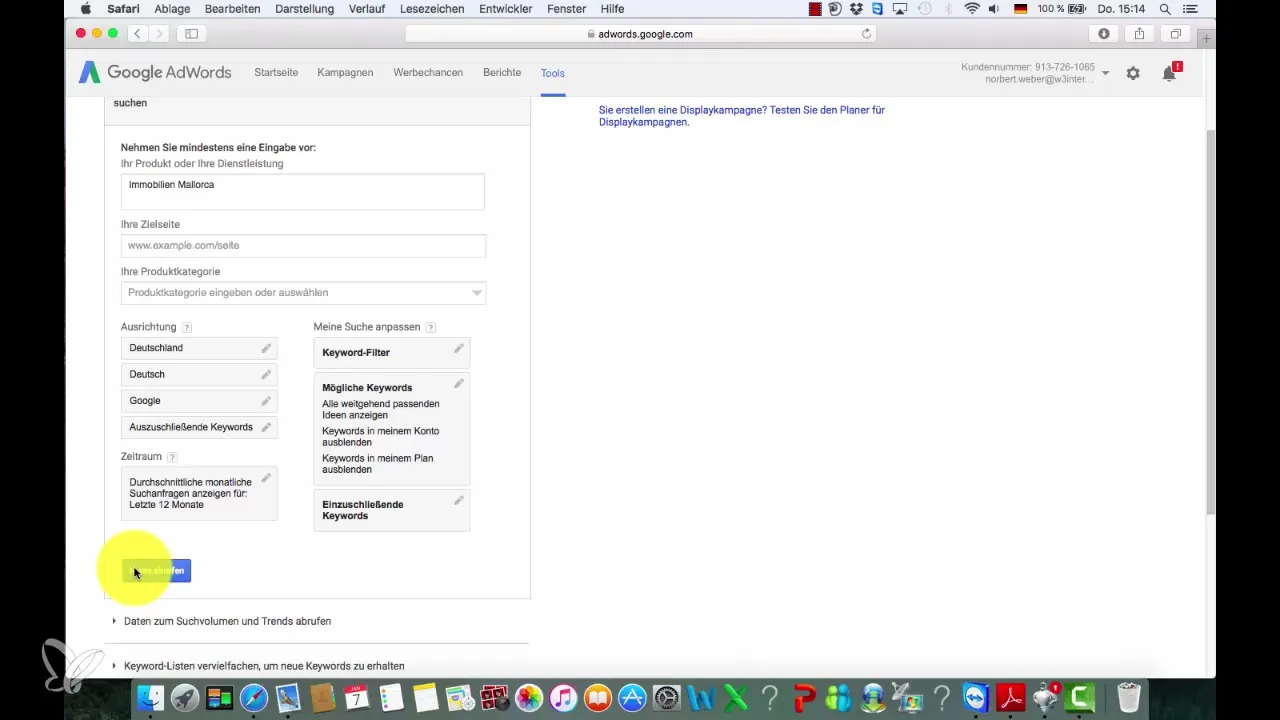Edit the Deutsch language pencil icon
1280x720 pixels.
coord(266,374)
